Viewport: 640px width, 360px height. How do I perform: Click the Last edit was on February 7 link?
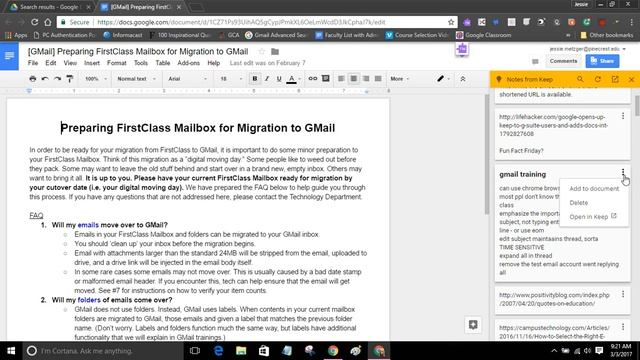coord(267,63)
